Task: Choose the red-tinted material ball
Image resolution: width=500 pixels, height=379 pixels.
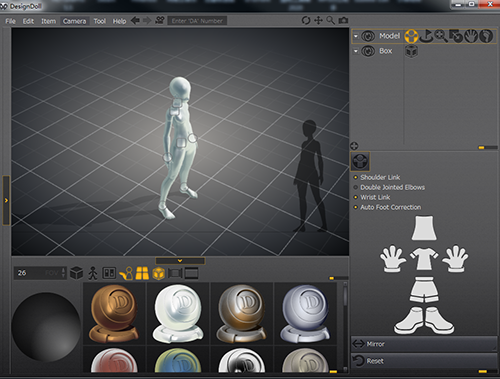Action: tap(114, 360)
